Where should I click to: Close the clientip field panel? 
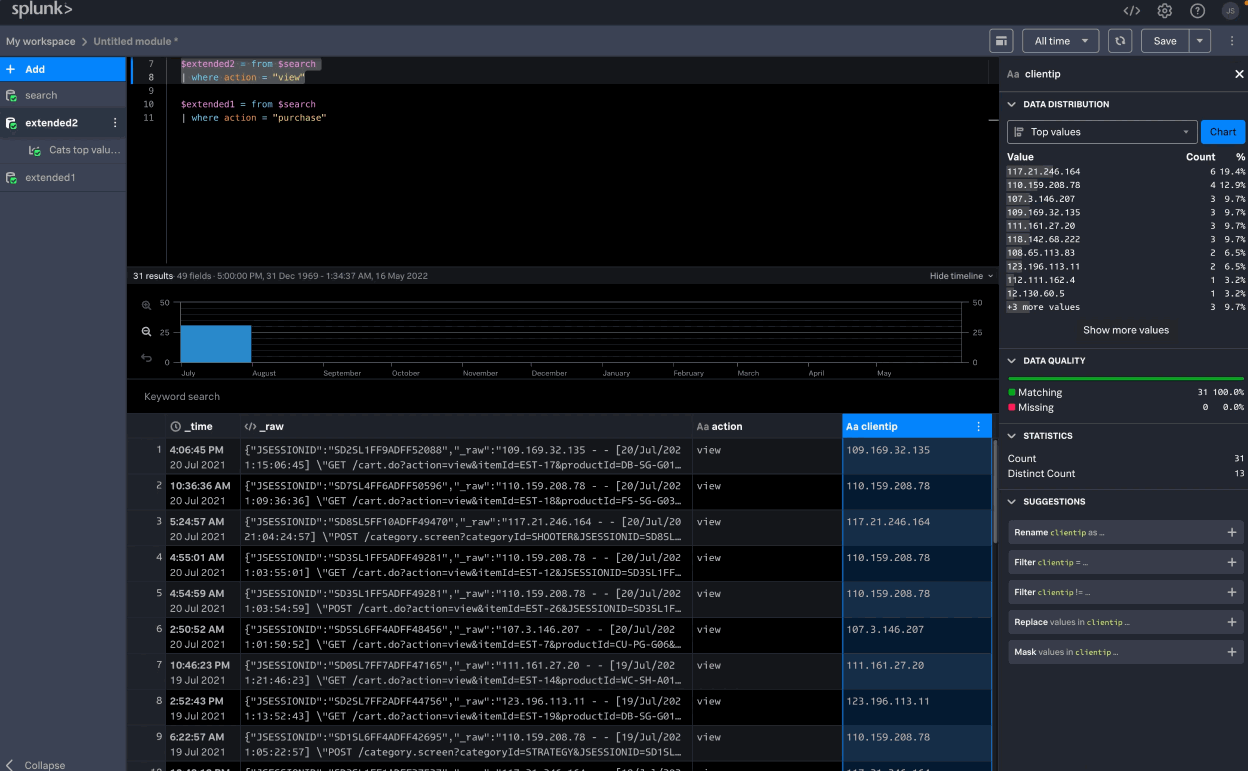pyautogui.click(x=1239, y=74)
